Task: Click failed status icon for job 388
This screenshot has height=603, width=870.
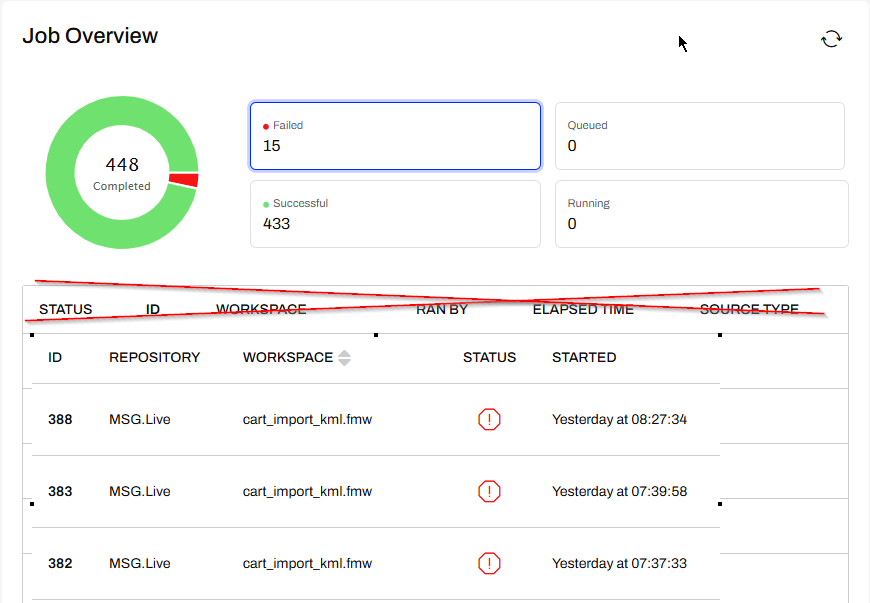Action: coord(489,419)
